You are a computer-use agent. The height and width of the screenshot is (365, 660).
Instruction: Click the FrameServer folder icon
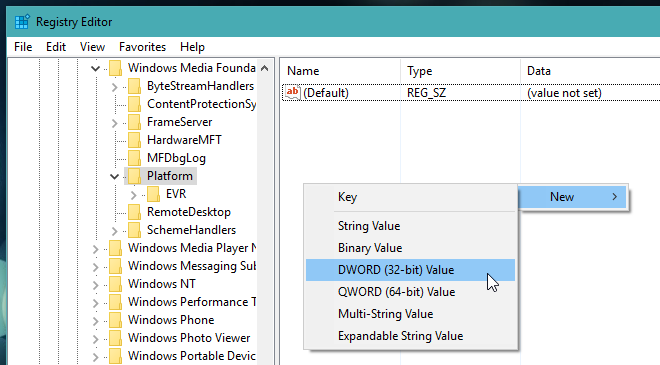point(134,122)
